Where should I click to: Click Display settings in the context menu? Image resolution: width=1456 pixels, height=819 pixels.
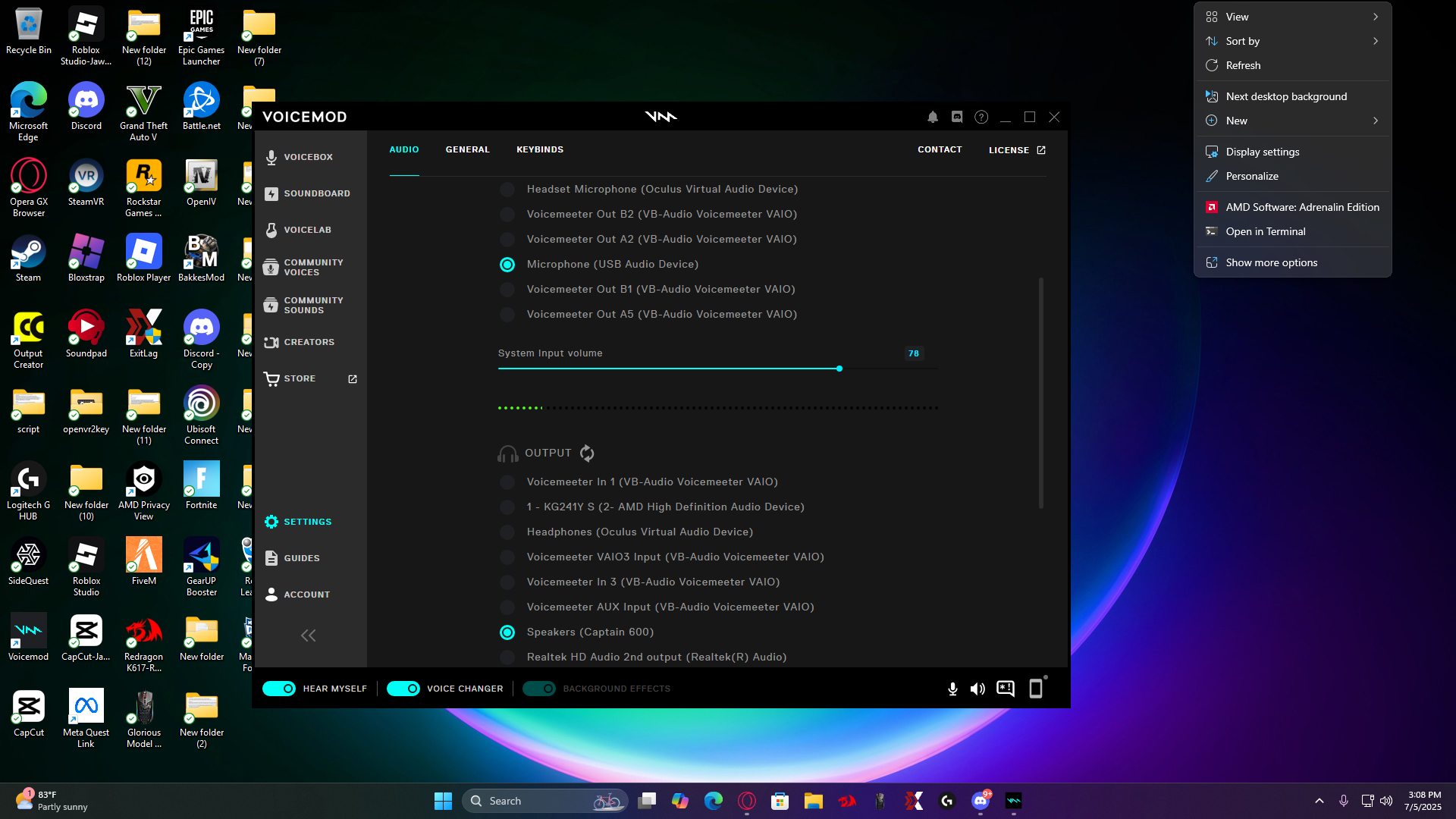click(x=1262, y=152)
